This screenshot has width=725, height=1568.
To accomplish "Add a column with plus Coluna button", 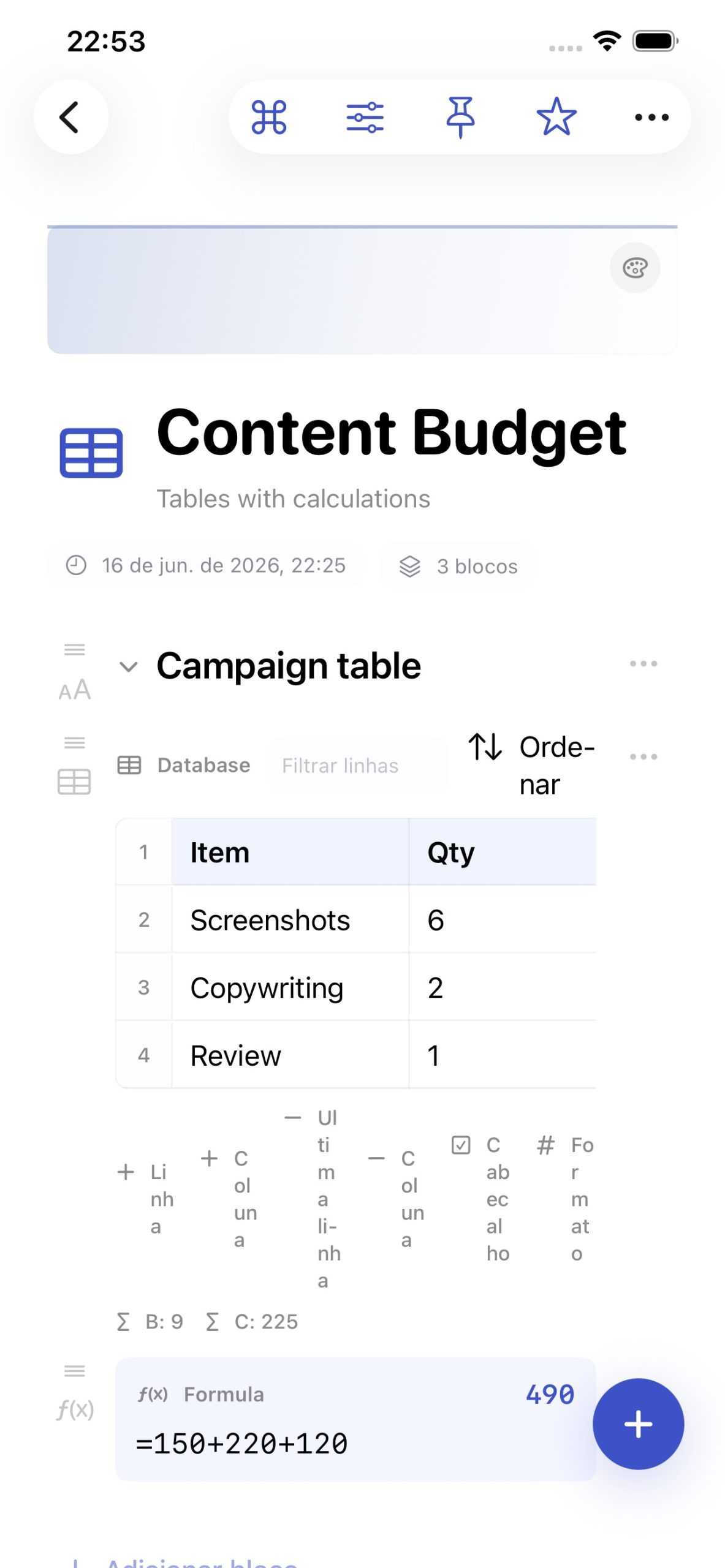I will (229, 1199).
